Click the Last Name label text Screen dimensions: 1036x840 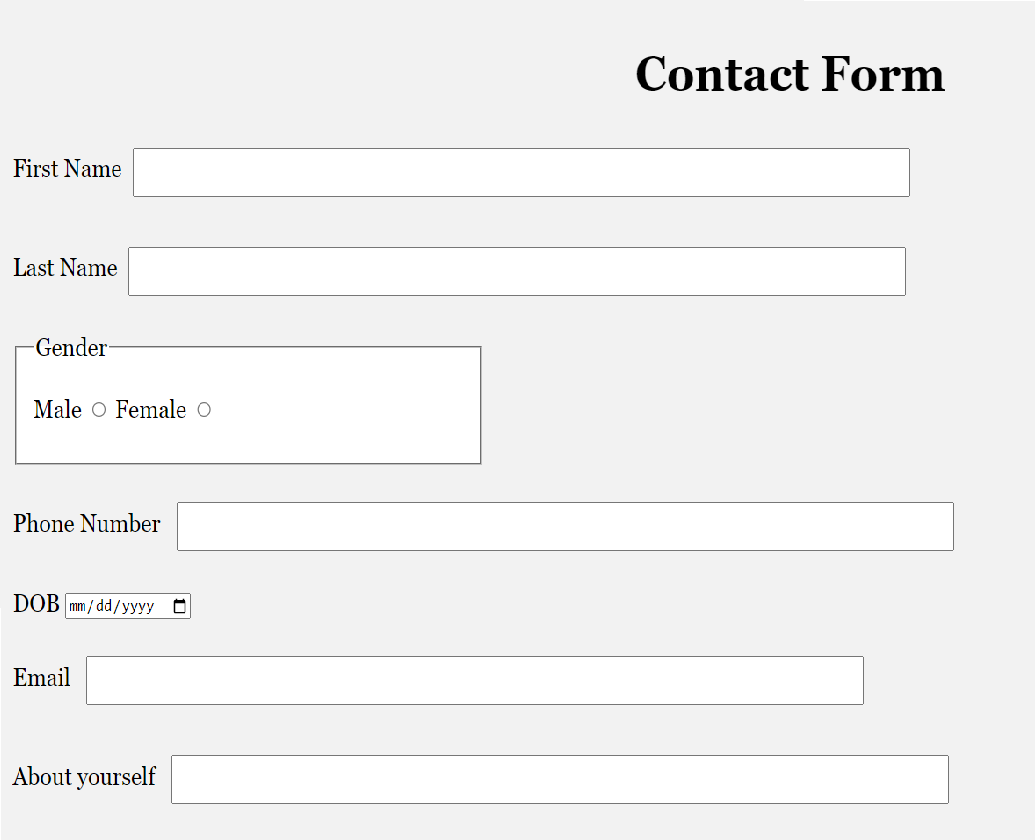point(65,268)
